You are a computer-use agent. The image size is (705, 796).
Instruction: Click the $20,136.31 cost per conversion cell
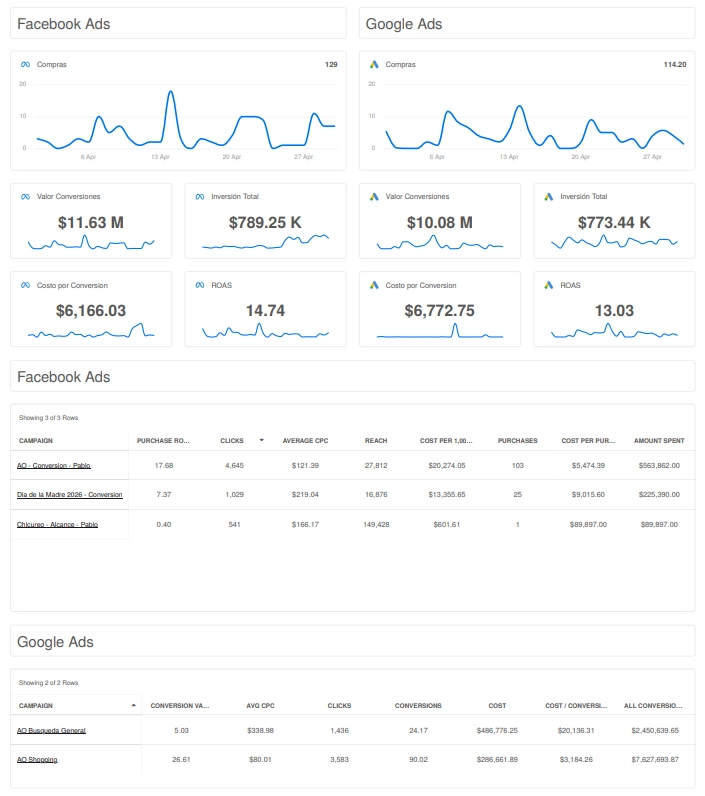[576, 731]
